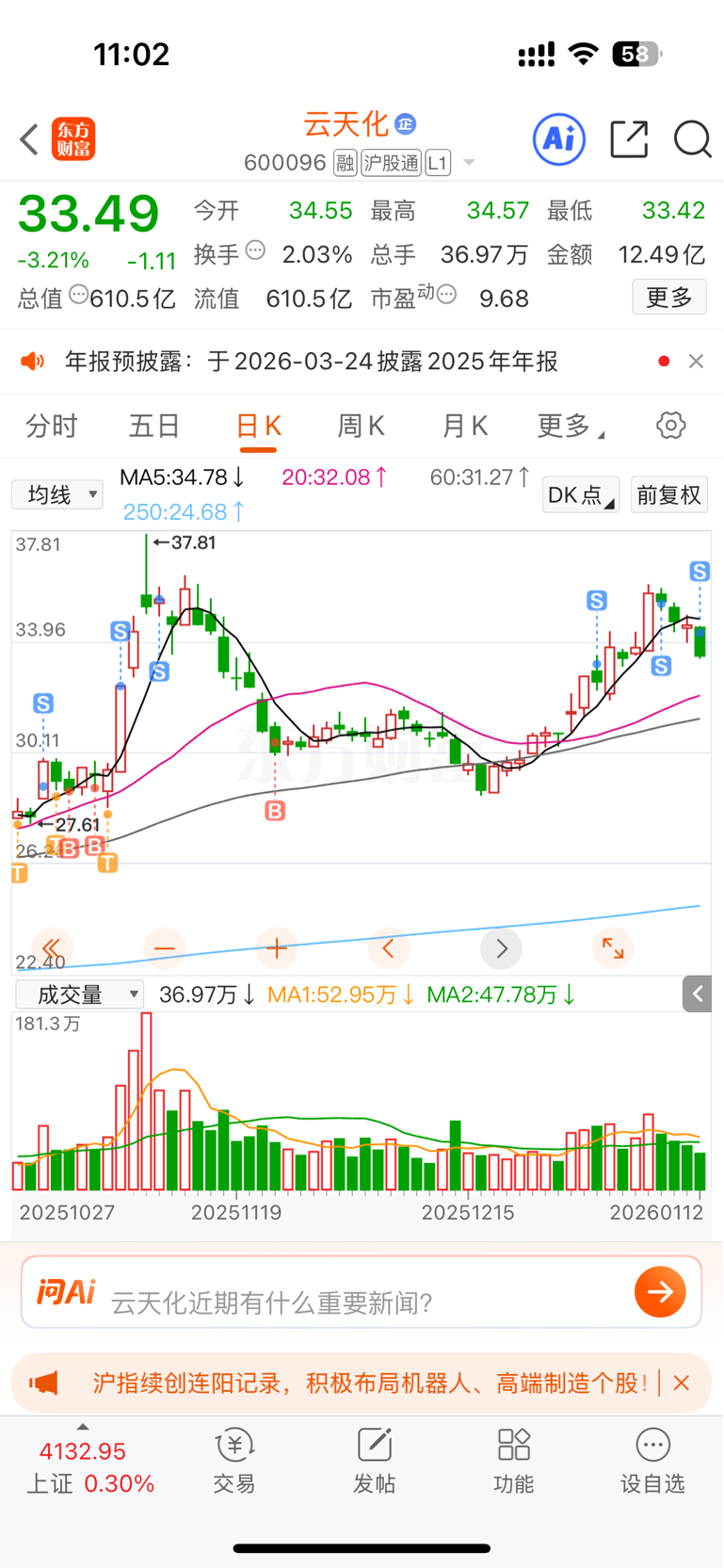Open the 前复权 adjustment selector
This screenshot has height=1568, width=724.
[668, 494]
